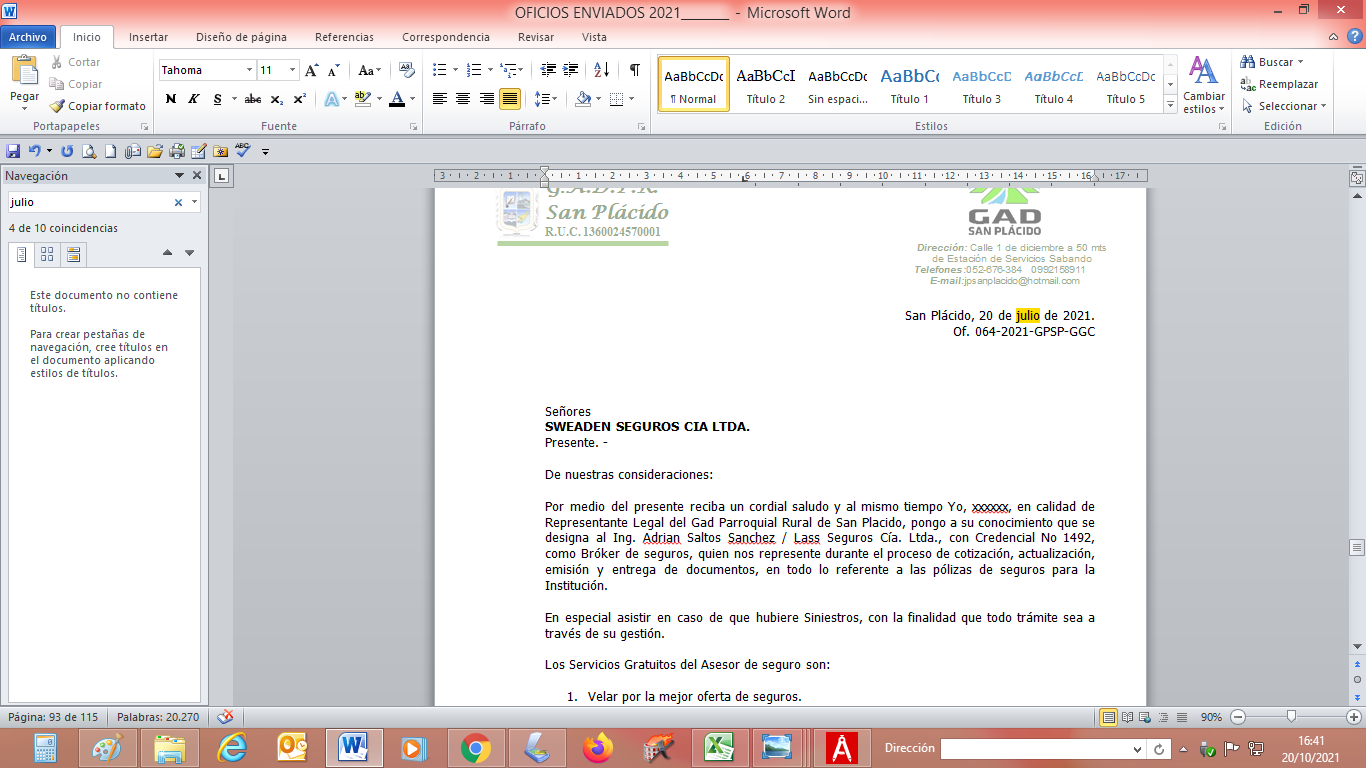This screenshot has height=768, width=1366.
Task: Click the navigation search box containing "julio"
Action: (x=89, y=202)
